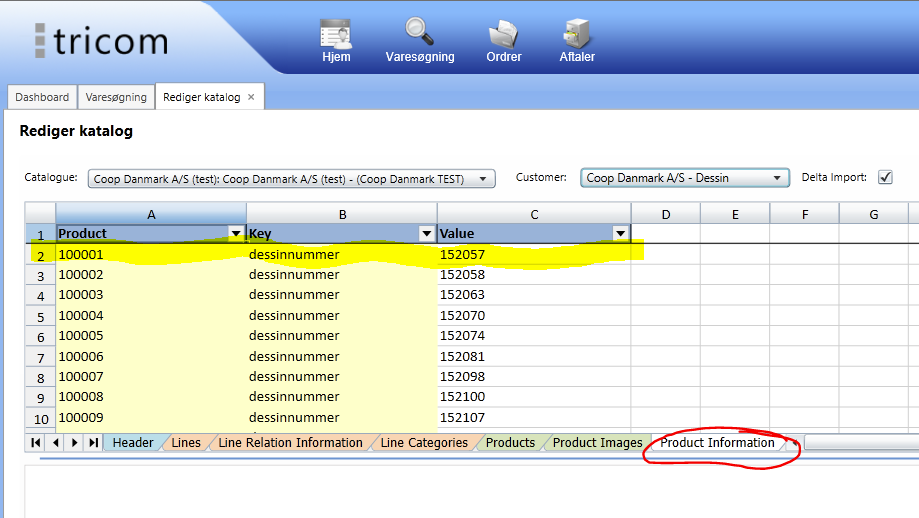Screen dimensions: 919x518
Task: Click value cell 152074
Action: coord(534,336)
